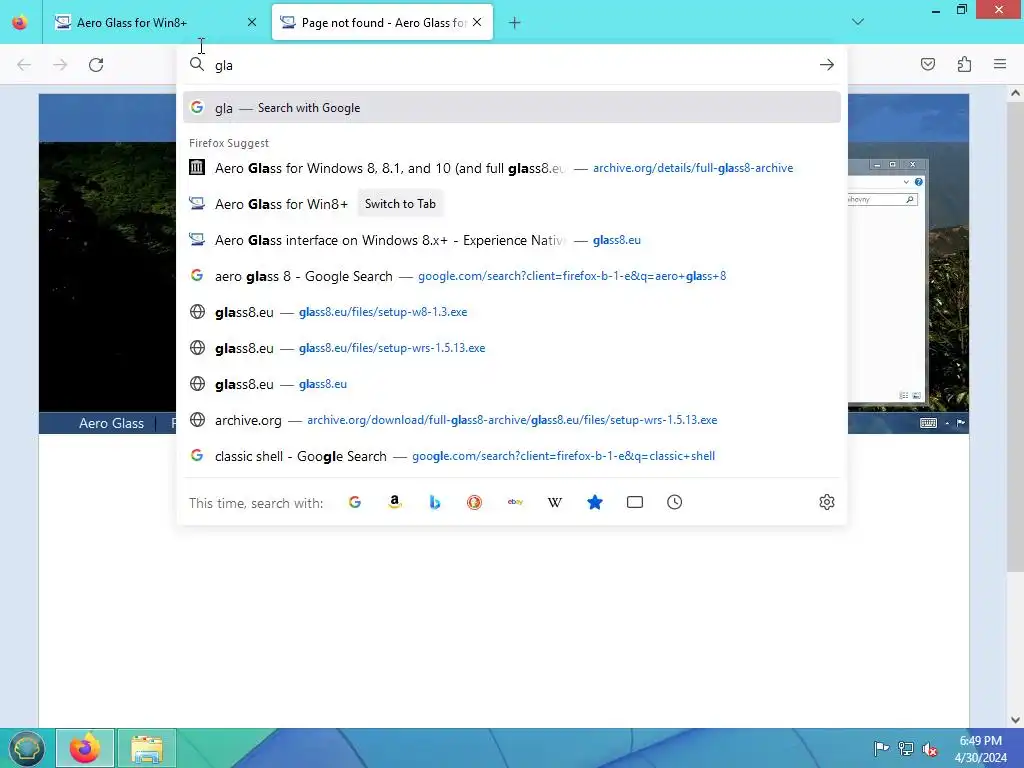This screenshot has width=1024, height=768.
Task: Search with Google engine icon
Action: pos(355,502)
